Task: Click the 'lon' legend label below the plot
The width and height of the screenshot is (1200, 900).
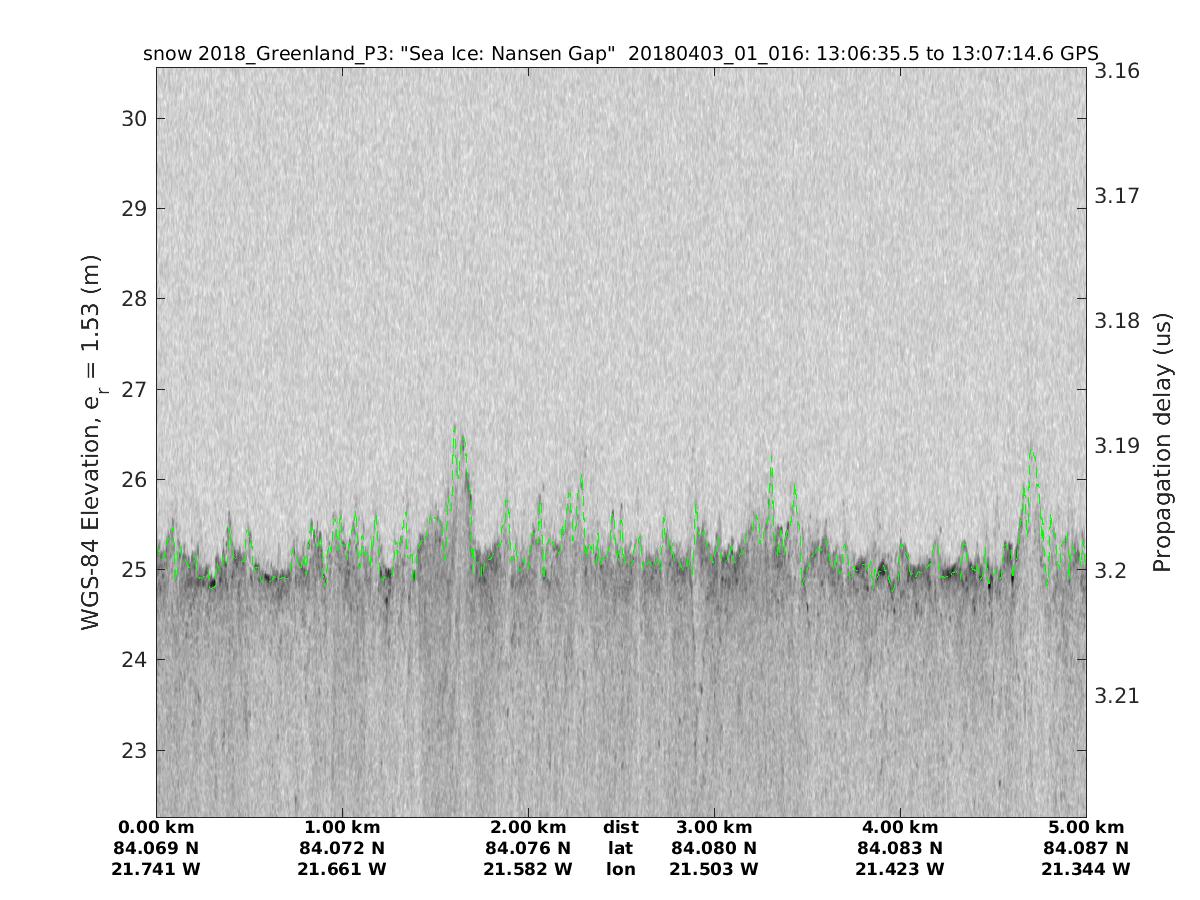Action: (621, 870)
